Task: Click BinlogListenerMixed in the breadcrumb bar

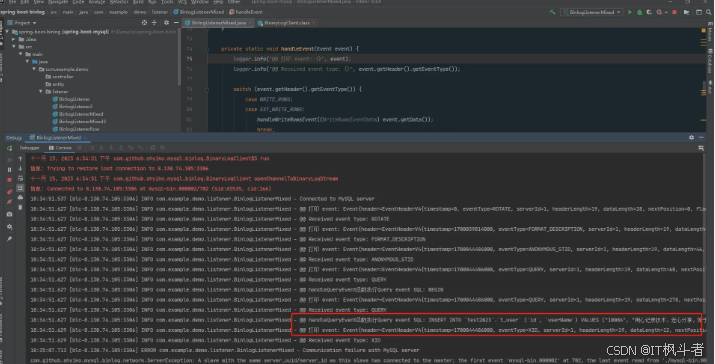Action: 199,12
